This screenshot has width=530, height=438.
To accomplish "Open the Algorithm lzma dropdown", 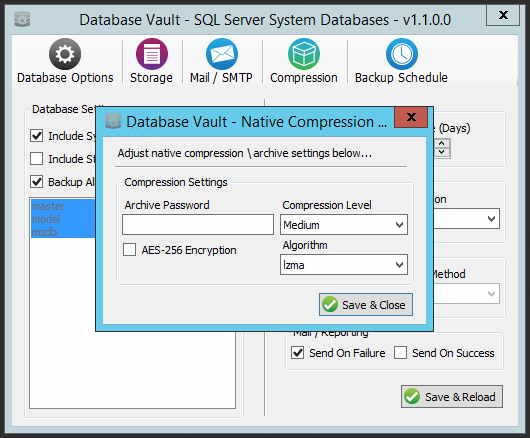I will (344, 265).
